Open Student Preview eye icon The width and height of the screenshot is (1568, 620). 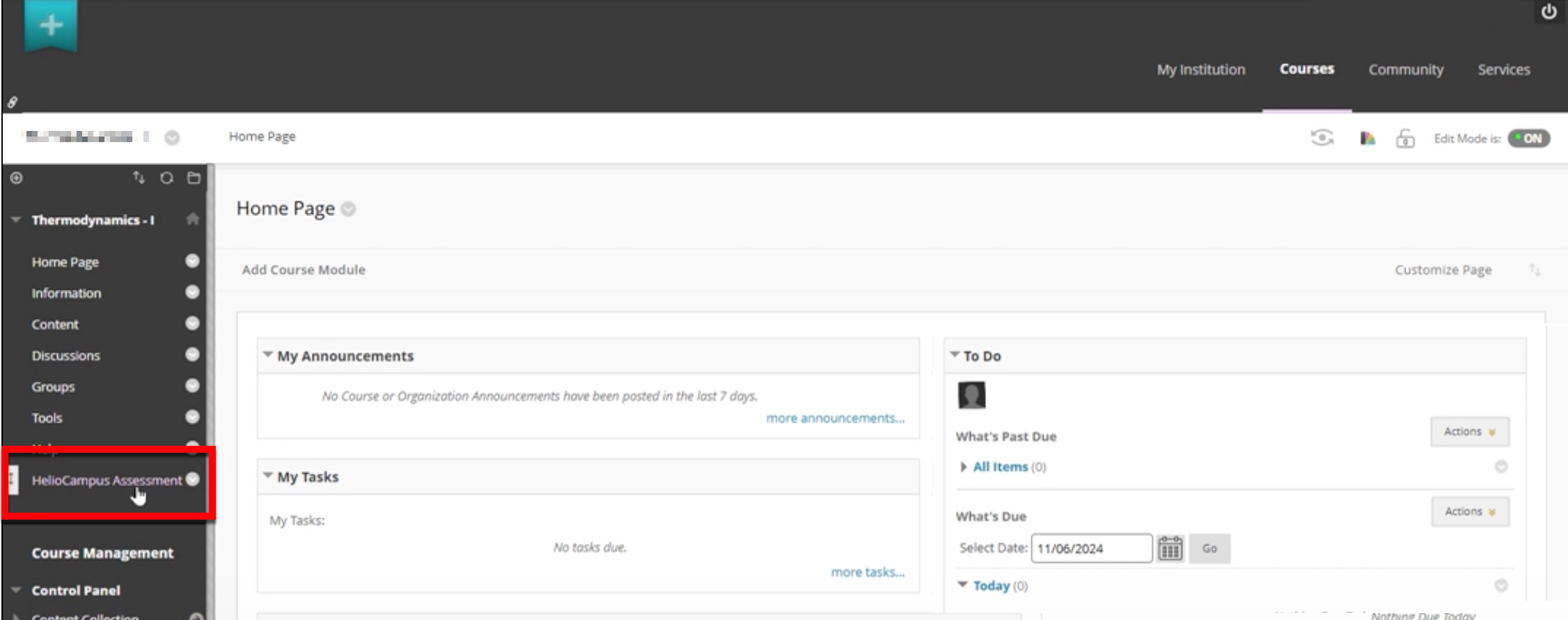1322,138
